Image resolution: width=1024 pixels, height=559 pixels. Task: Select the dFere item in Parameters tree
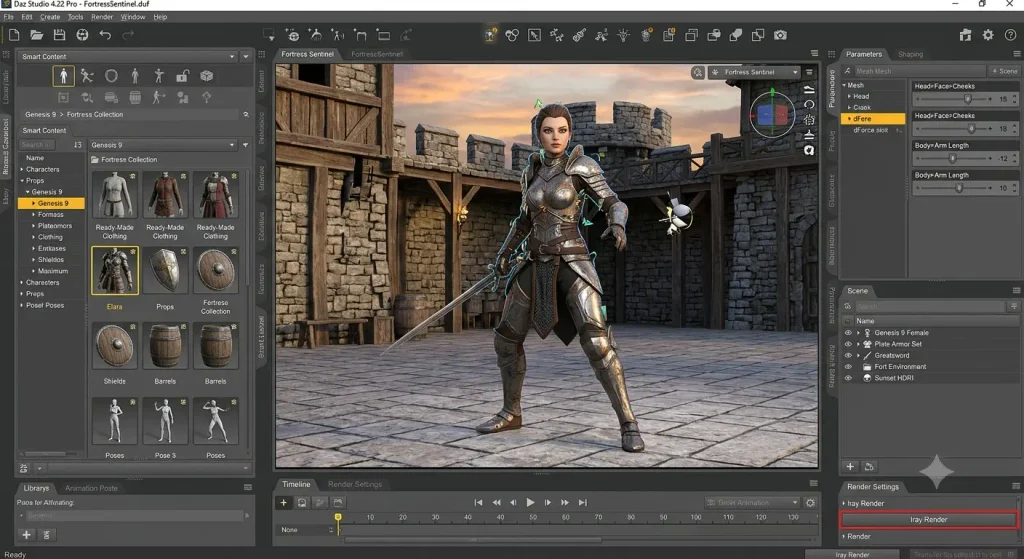click(x=874, y=119)
